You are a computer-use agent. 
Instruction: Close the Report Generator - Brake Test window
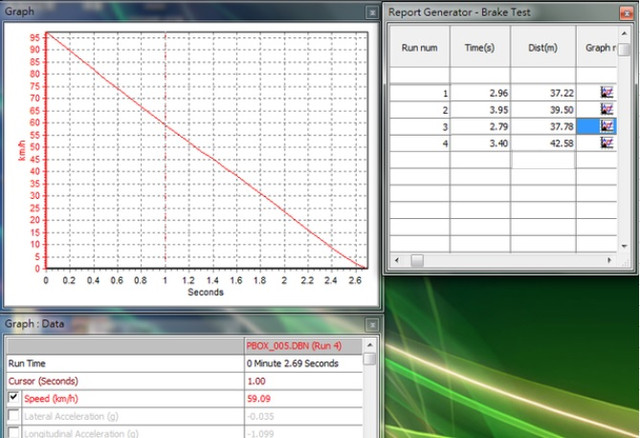coord(626,13)
